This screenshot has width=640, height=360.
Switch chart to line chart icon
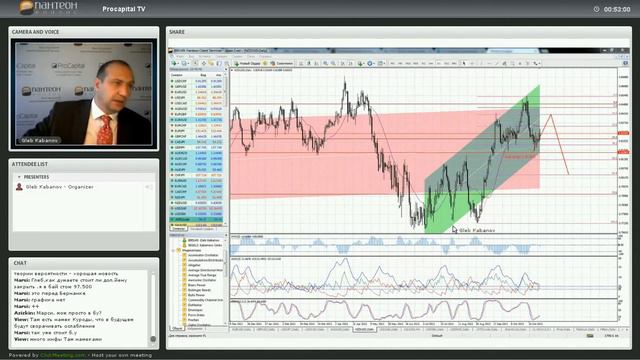click(x=316, y=63)
